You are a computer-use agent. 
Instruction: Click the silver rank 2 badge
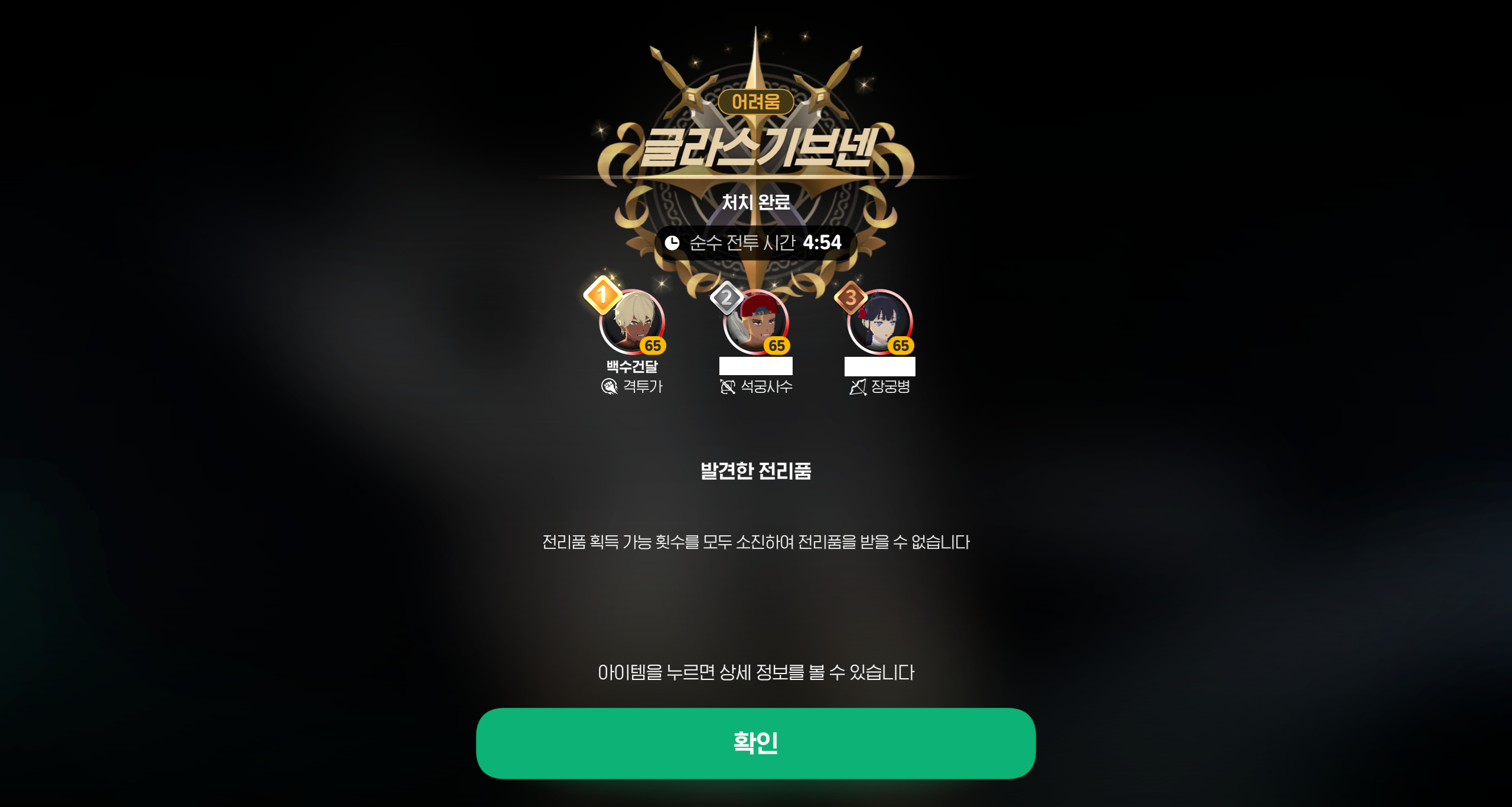[726, 298]
